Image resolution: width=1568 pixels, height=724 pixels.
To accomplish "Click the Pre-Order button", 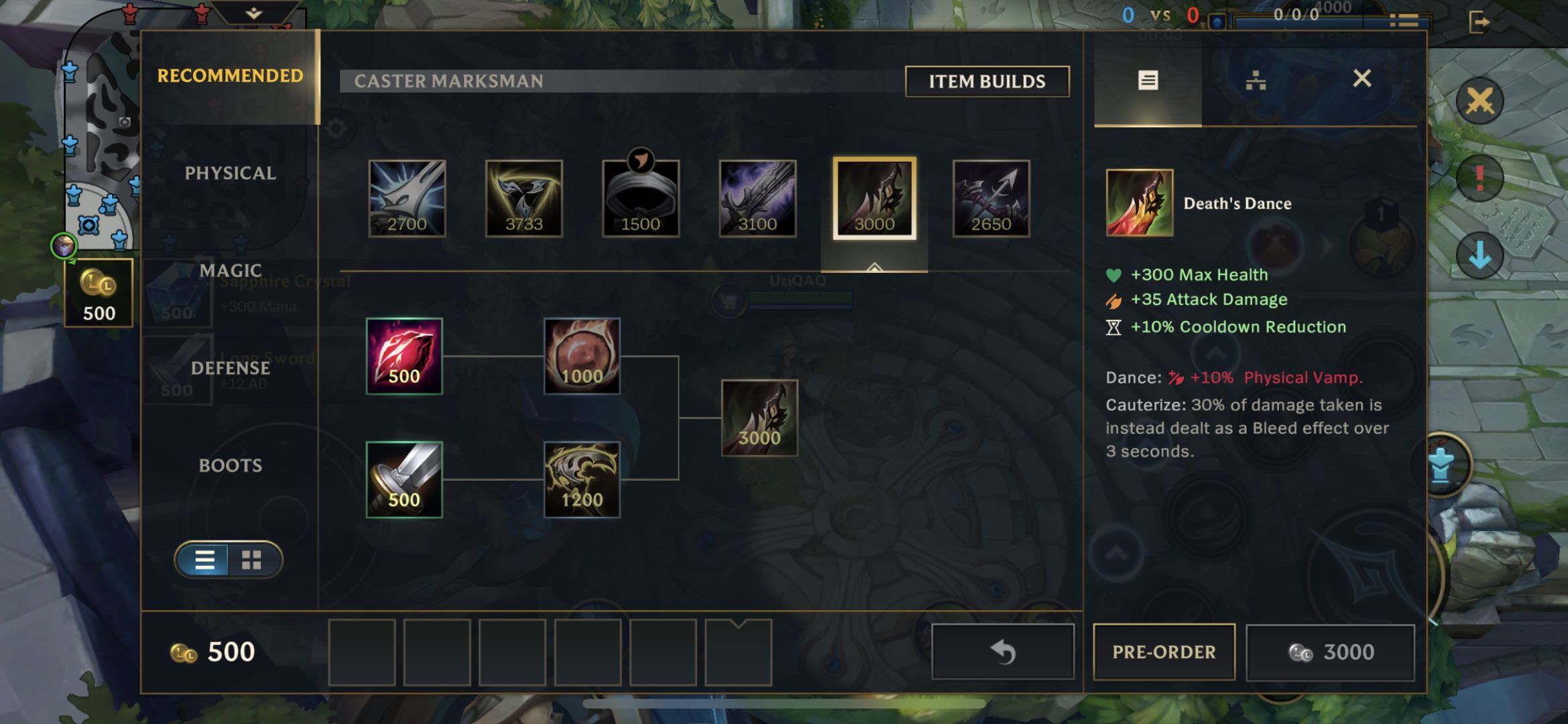I will tap(1164, 652).
